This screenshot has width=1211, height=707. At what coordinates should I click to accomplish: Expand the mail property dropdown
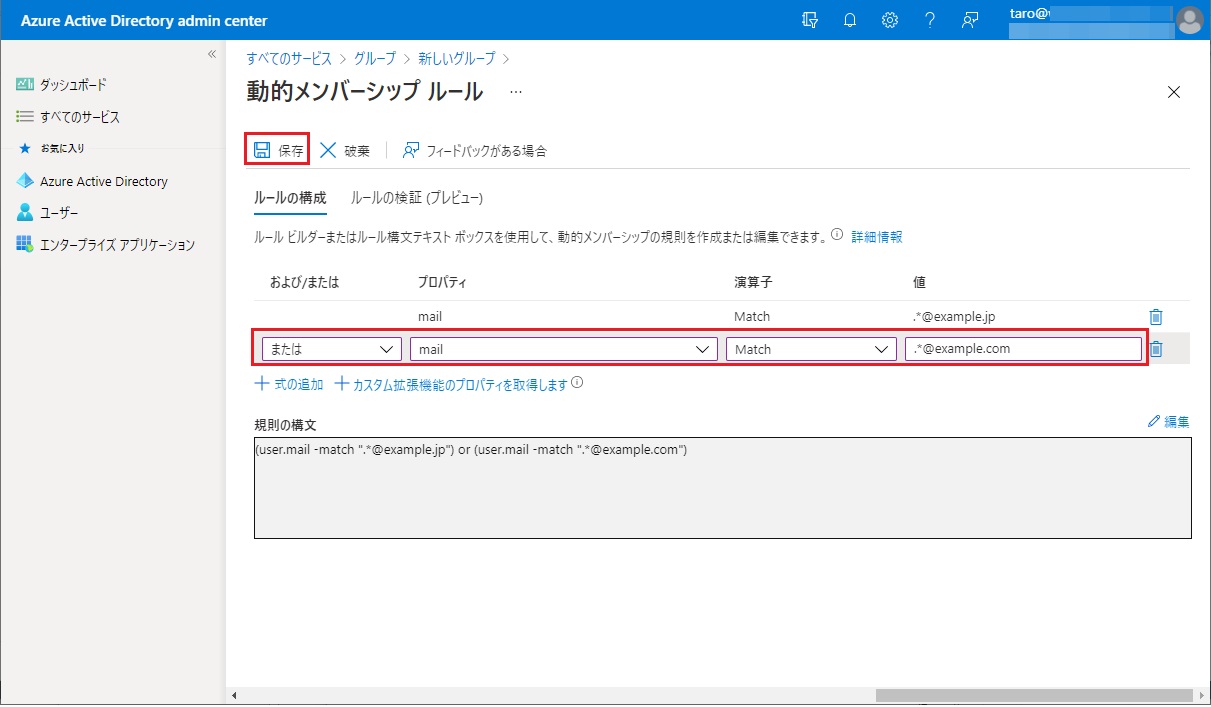tap(563, 349)
